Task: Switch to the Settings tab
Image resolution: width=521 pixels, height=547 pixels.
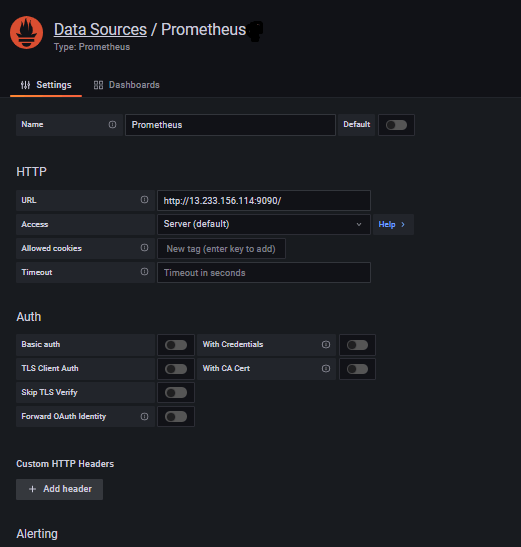Action: click(46, 85)
